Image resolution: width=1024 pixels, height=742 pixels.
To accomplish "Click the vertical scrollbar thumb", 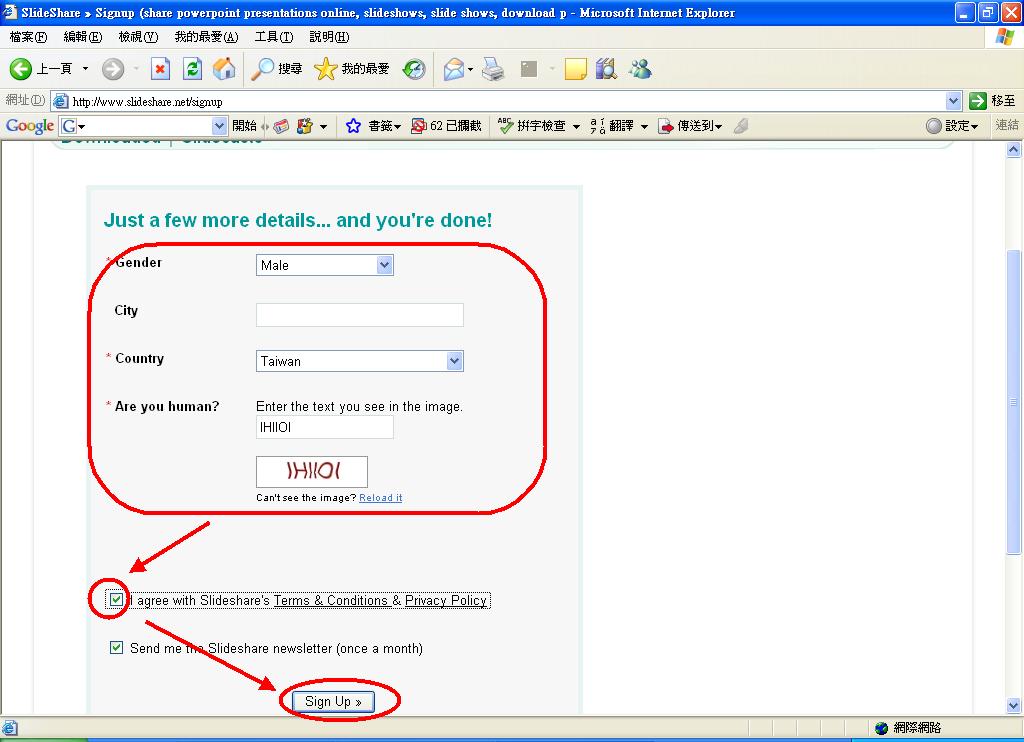I will [1013, 402].
